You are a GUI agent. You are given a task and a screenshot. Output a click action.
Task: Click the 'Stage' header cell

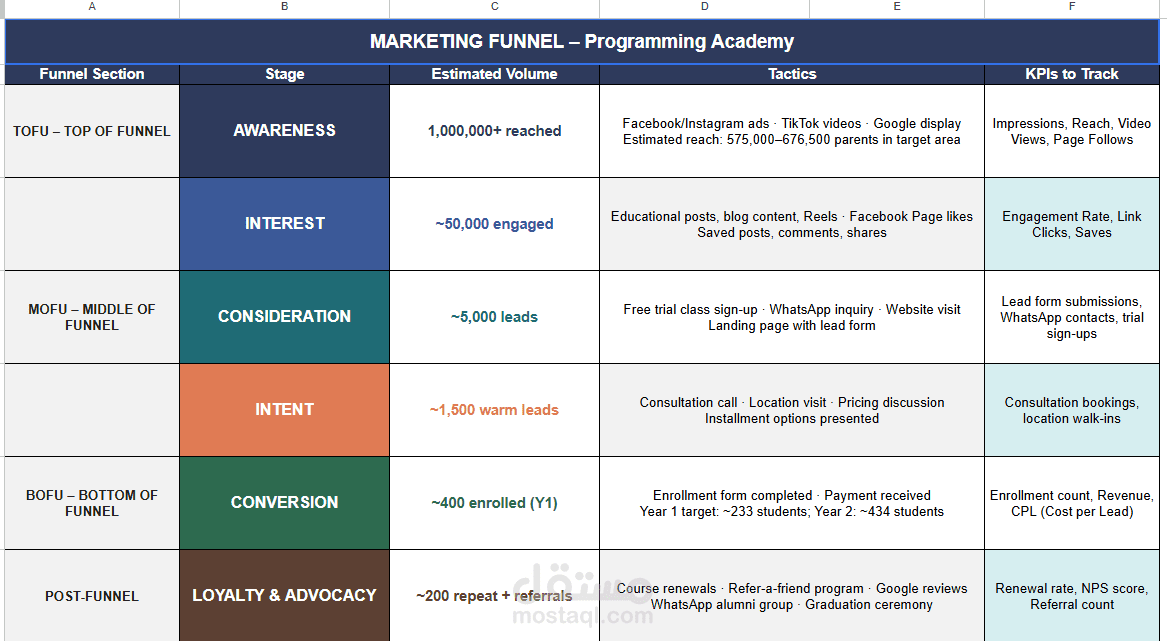pos(284,74)
